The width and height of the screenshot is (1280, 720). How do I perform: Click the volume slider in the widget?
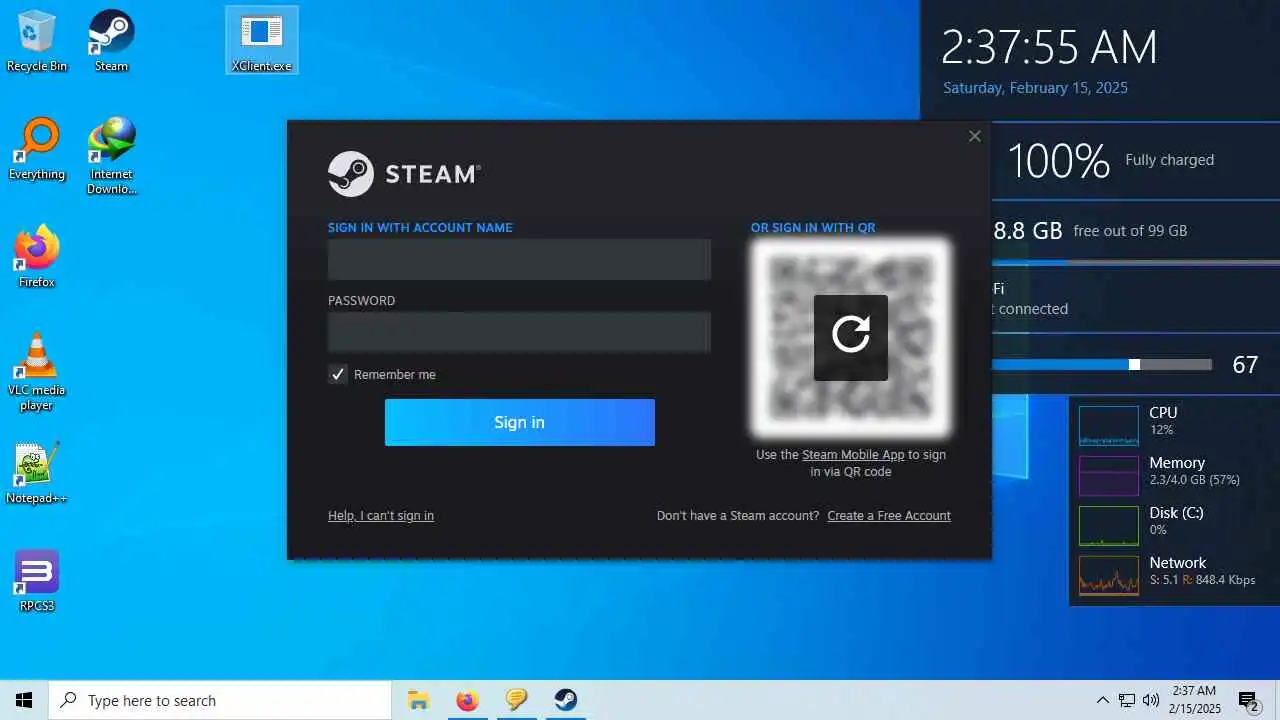pyautogui.click(x=1101, y=365)
